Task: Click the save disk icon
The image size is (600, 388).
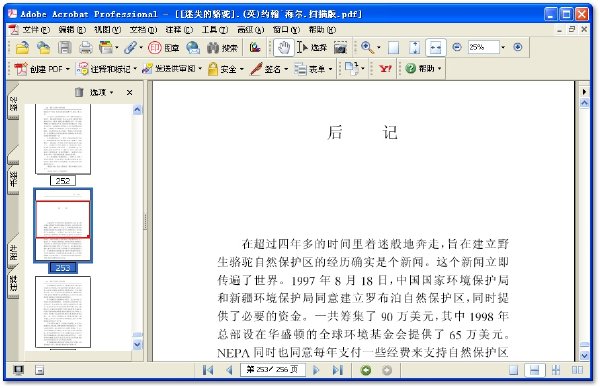Action: 65,48
